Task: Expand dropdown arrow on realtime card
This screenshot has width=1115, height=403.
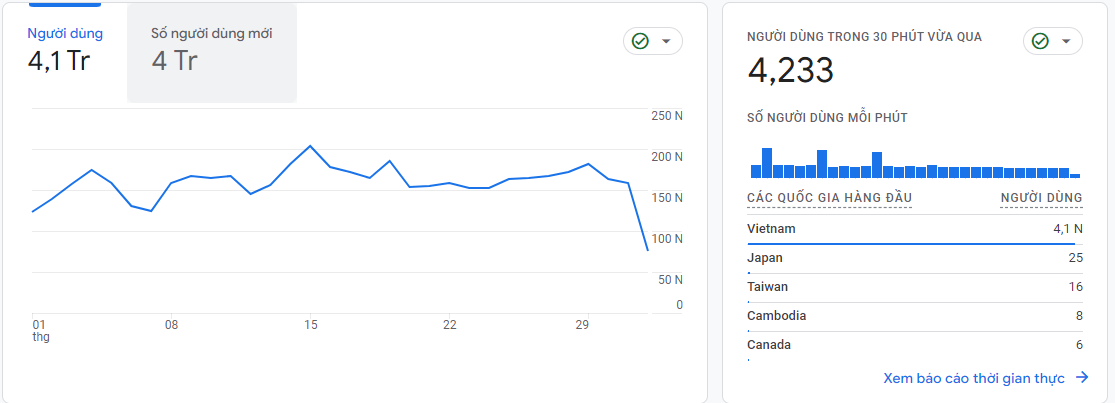Action: coord(1066,41)
